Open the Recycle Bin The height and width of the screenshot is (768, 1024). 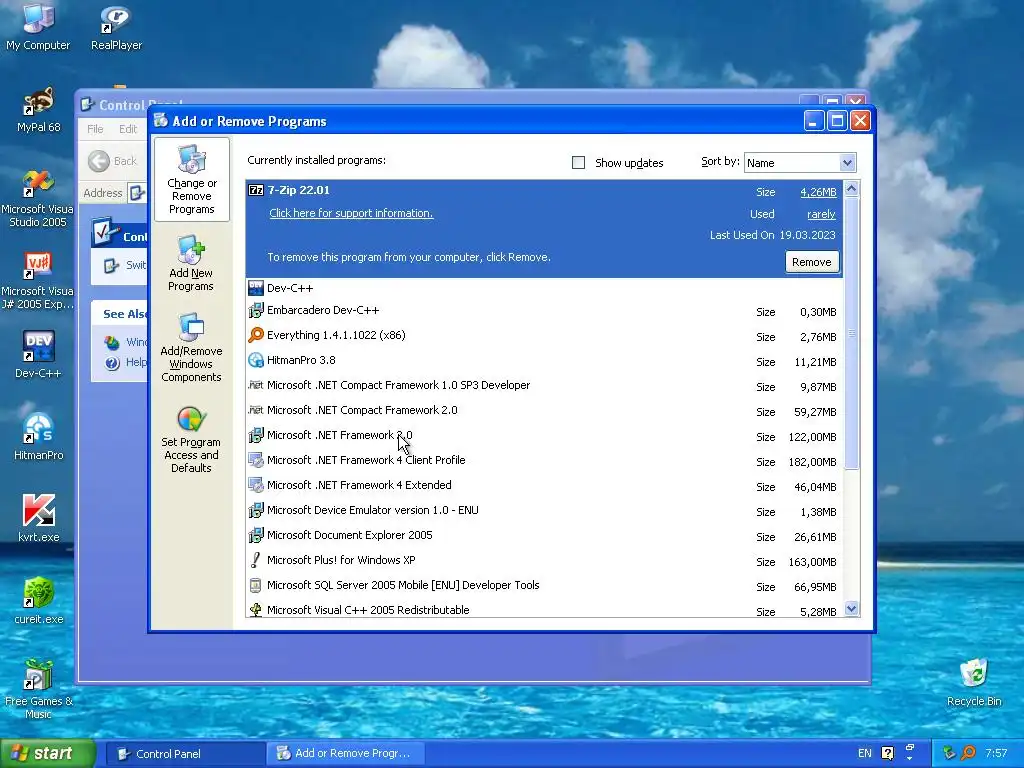(x=974, y=682)
